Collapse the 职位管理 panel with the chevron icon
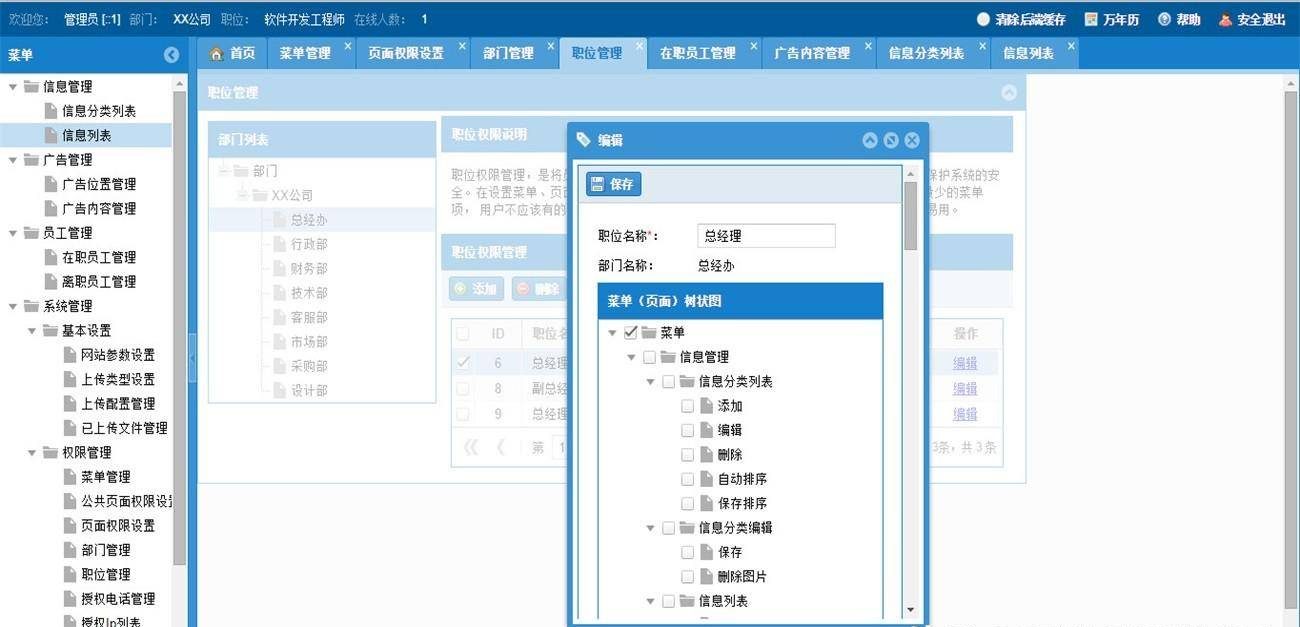The height and width of the screenshot is (627, 1300). [x=1009, y=92]
